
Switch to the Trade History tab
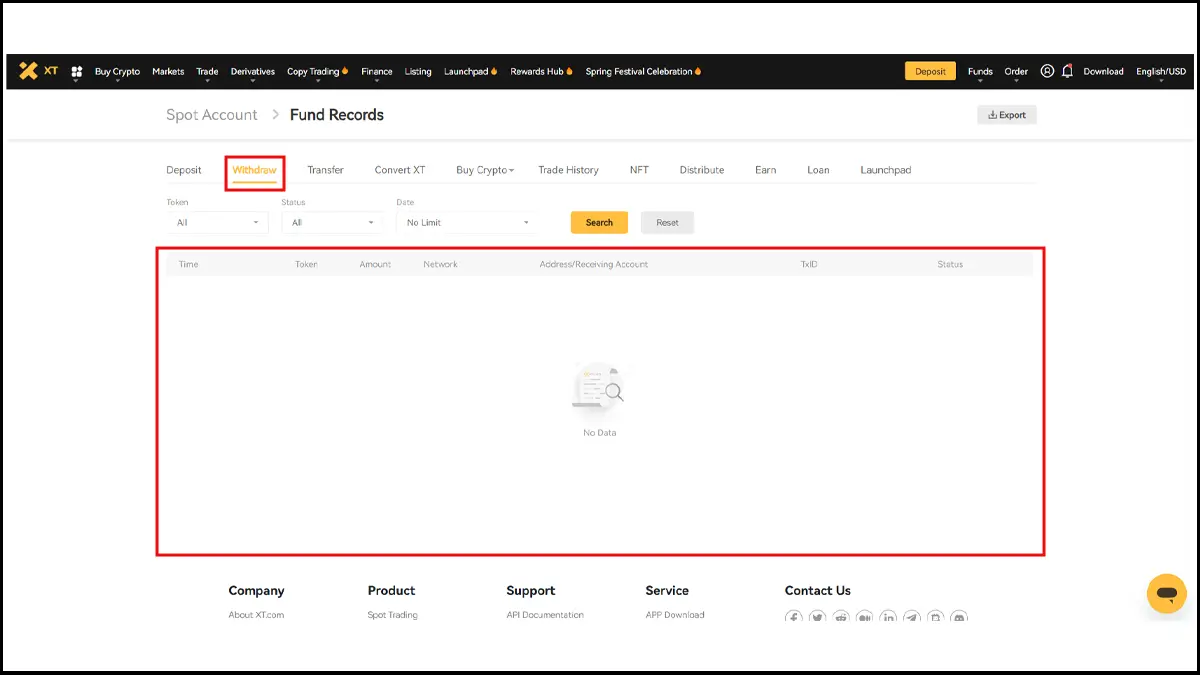568,170
